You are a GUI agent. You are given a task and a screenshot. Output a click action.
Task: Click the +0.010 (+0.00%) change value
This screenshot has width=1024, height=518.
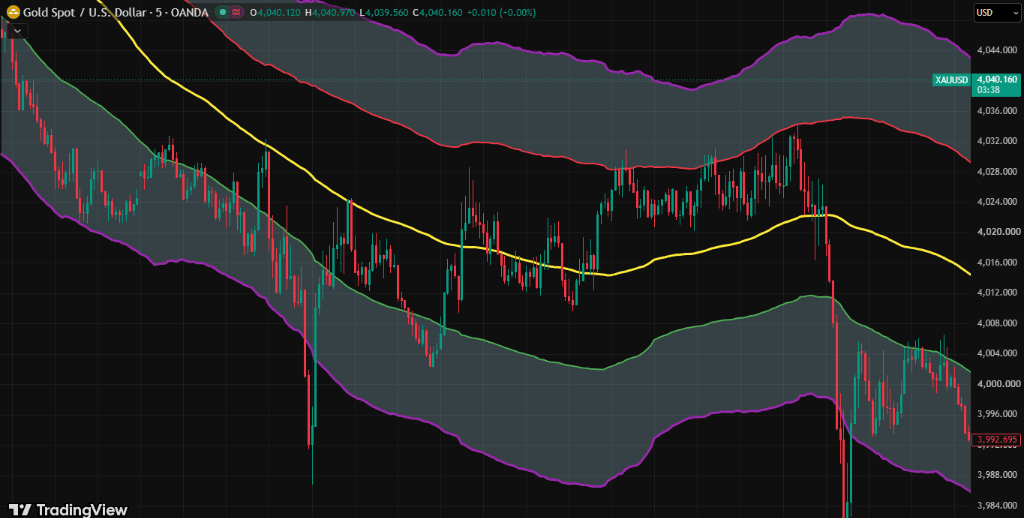click(504, 12)
